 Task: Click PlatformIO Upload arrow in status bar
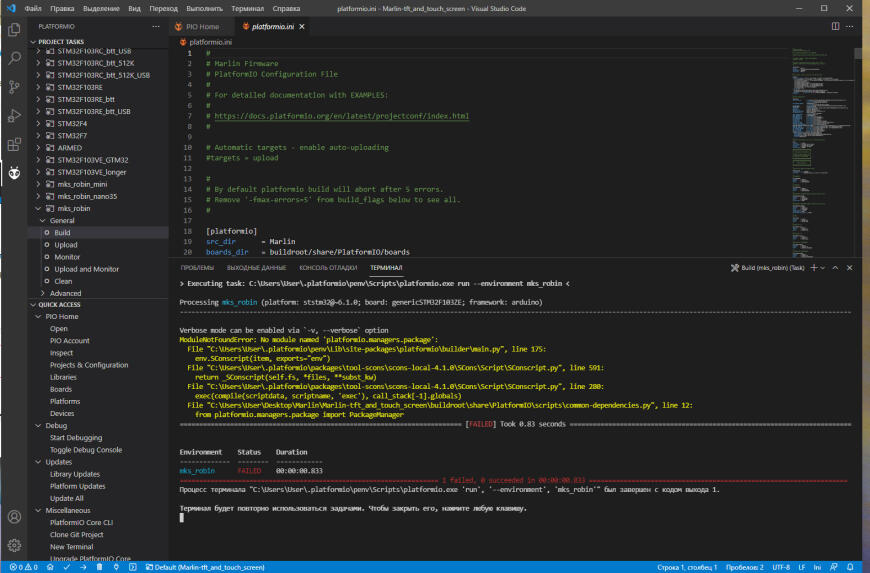[x=83, y=567]
